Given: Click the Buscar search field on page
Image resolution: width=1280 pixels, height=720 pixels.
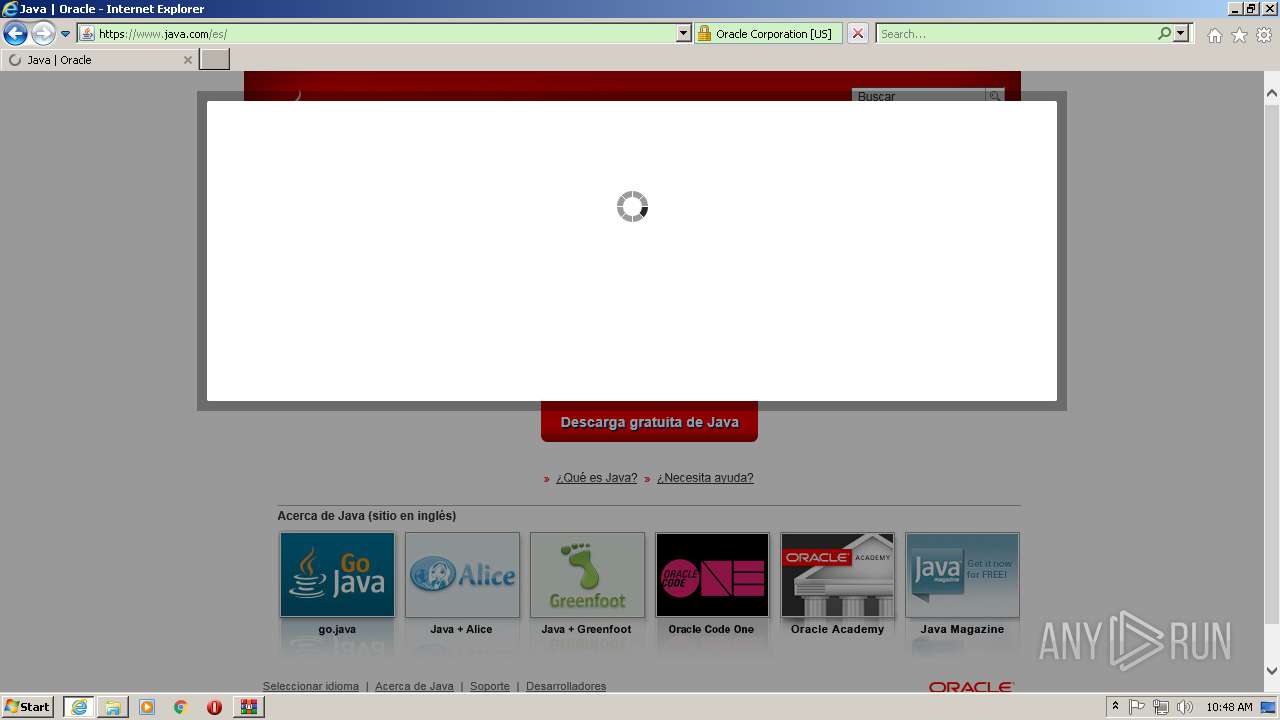Looking at the screenshot, I should pos(919,96).
